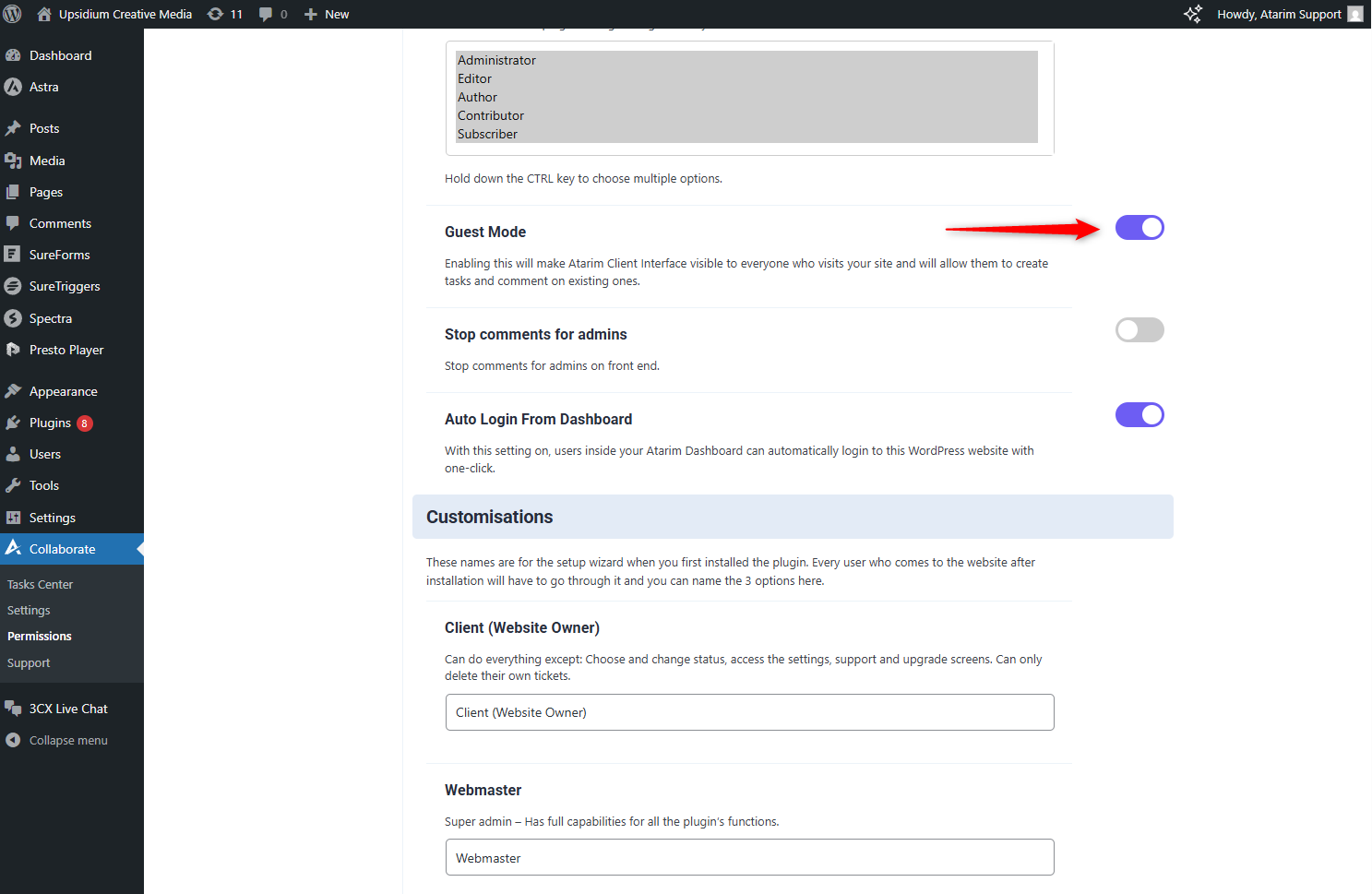This screenshot has width=1372, height=894.
Task: Click the Client (Website Owner) text field
Action: pyautogui.click(x=749, y=712)
